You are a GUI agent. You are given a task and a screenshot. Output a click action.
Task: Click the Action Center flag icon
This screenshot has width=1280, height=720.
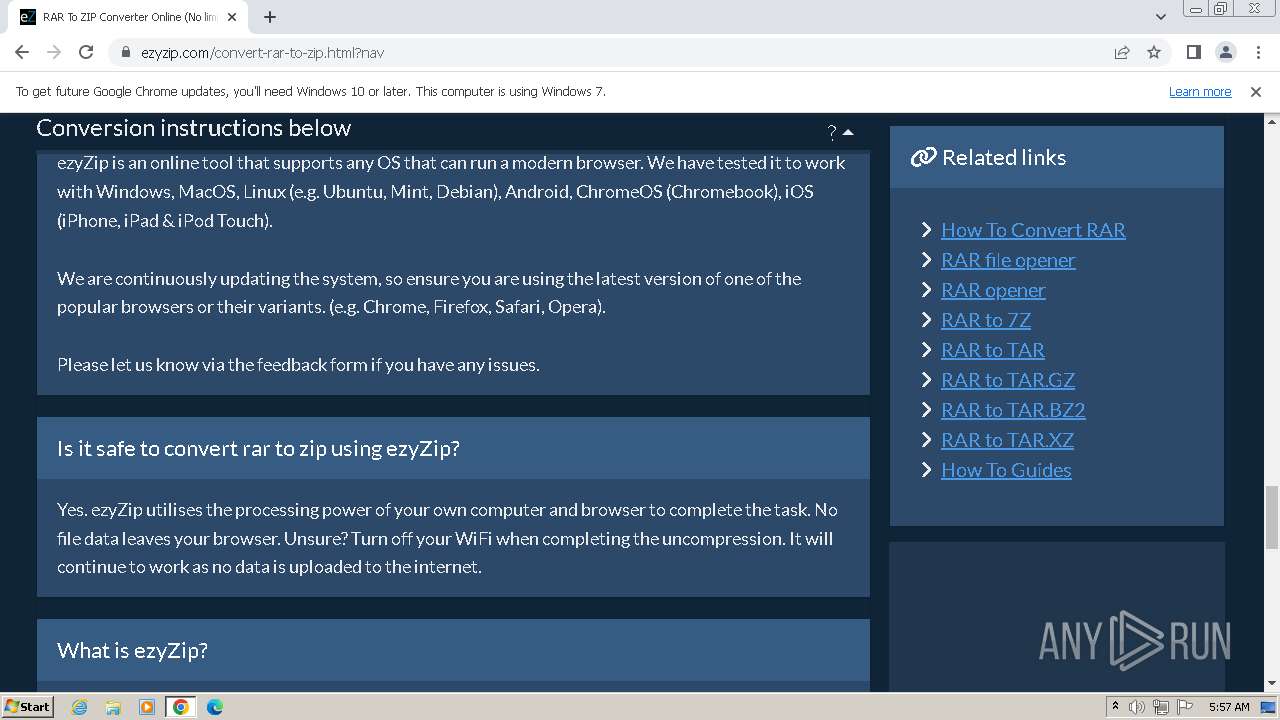pos(1184,707)
